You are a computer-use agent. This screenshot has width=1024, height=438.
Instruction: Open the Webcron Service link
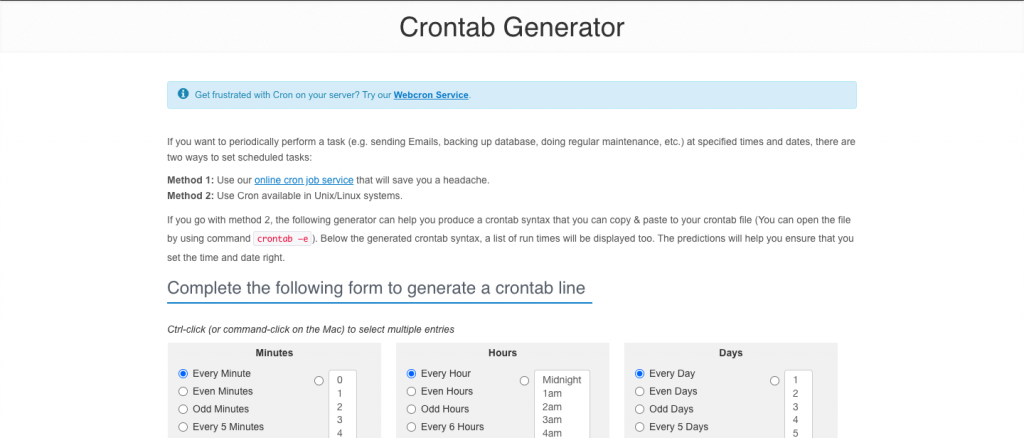point(431,95)
